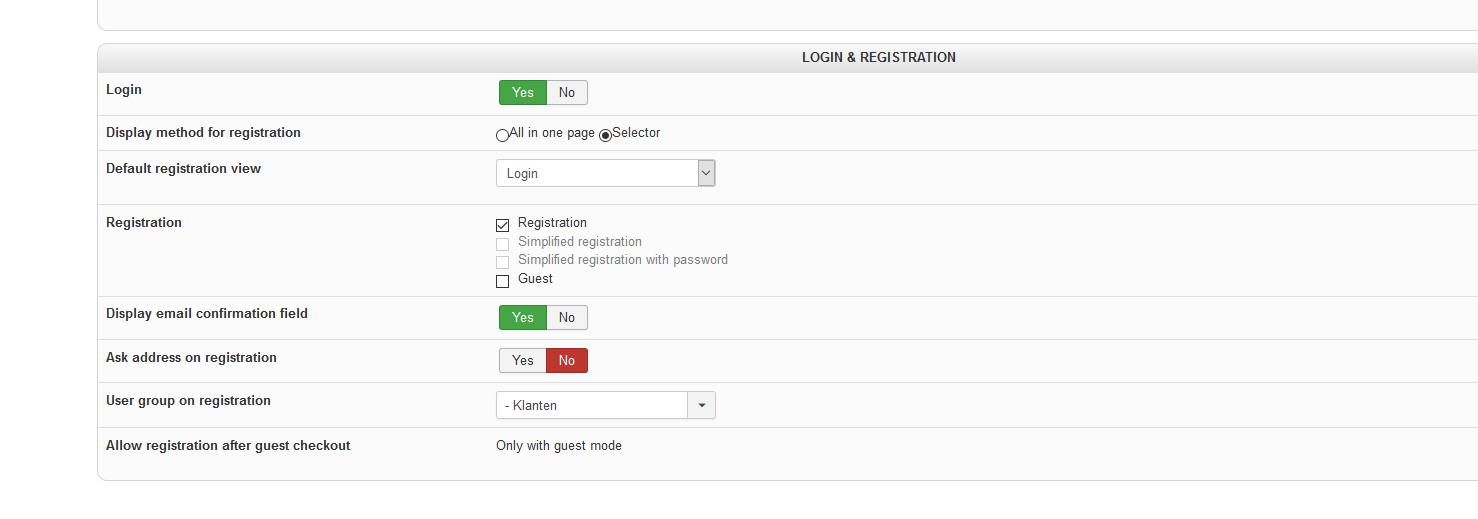Click the Guest checkbox label

pos(535,279)
